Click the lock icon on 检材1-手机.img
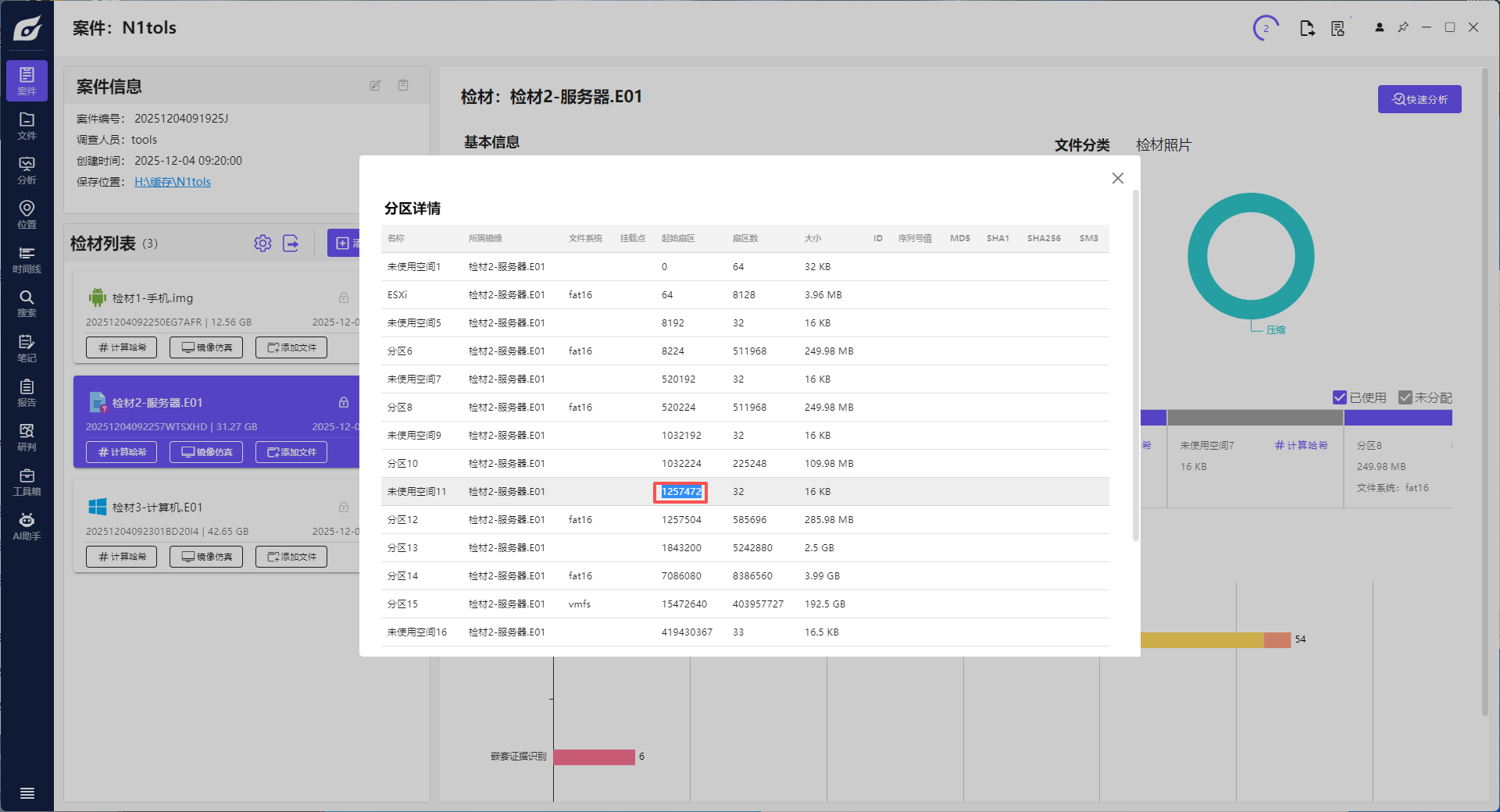Image resolution: width=1500 pixels, height=812 pixels. tap(344, 297)
